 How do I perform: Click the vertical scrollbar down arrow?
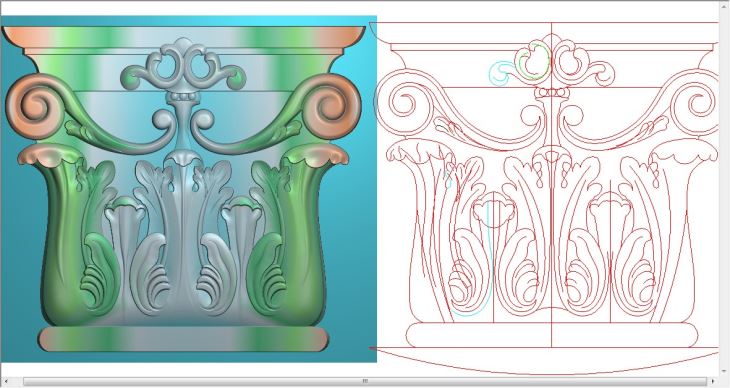pyautogui.click(x=723, y=371)
